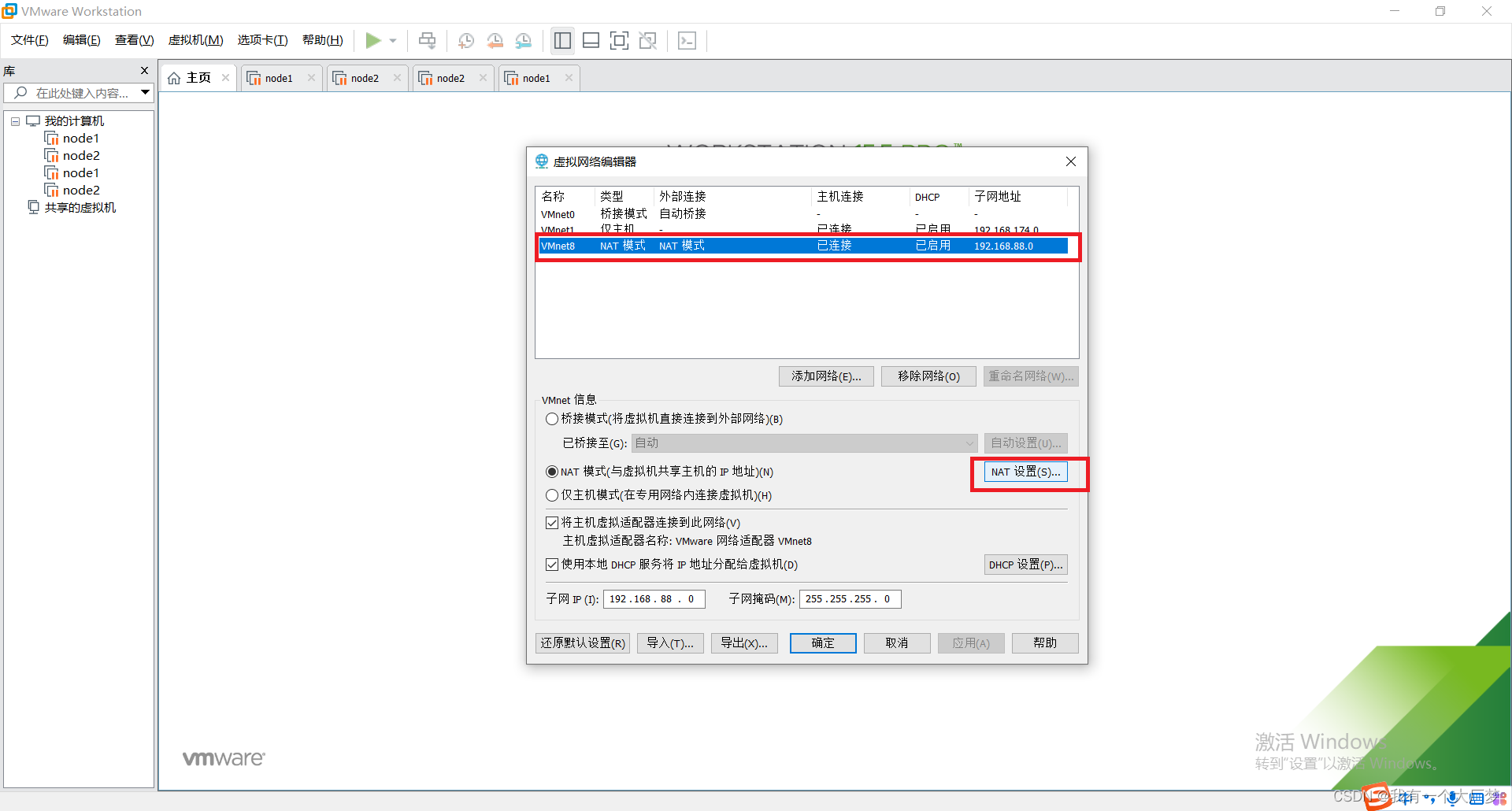Select 仅主机模式 radio button
Screen dimensions: 1512x811
click(x=552, y=495)
